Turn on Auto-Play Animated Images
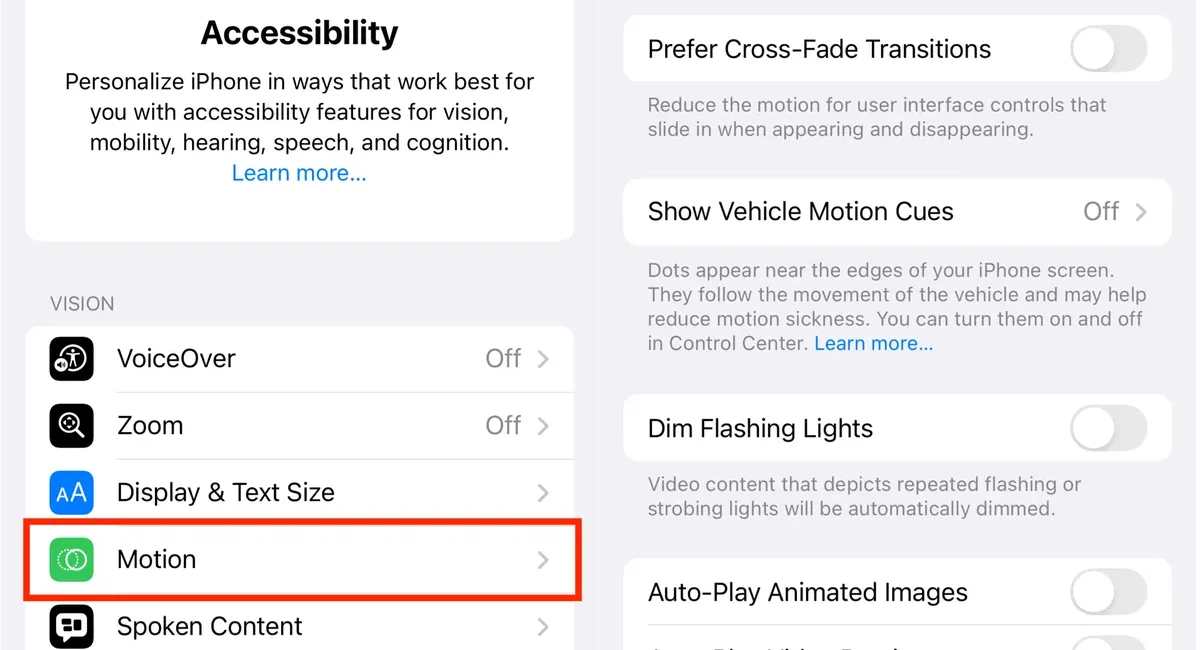This screenshot has width=1200, height=650. (x=1108, y=592)
